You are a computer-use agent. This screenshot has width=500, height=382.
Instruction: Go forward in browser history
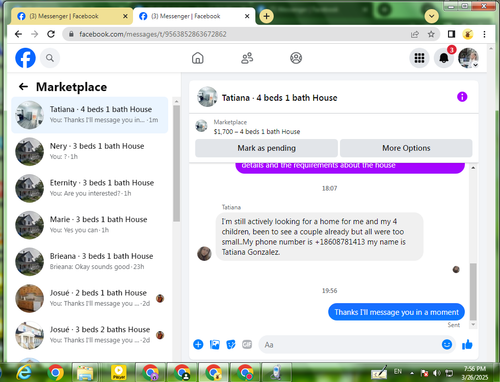pos(35,34)
